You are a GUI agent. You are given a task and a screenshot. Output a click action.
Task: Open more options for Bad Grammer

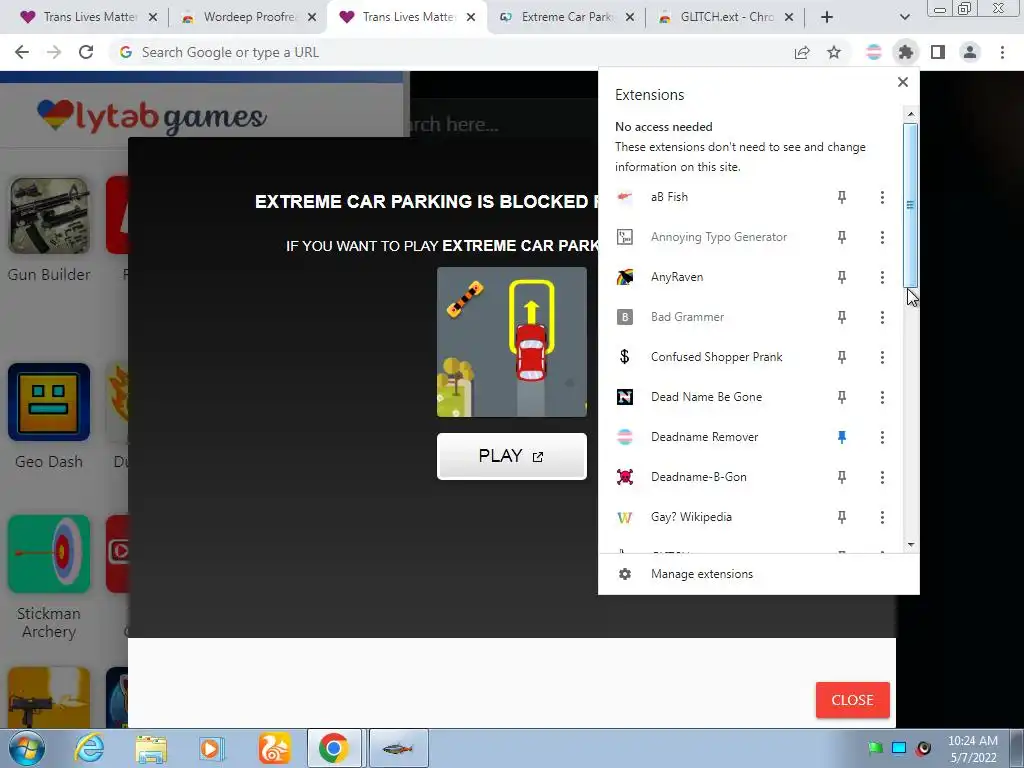point(882,317)
